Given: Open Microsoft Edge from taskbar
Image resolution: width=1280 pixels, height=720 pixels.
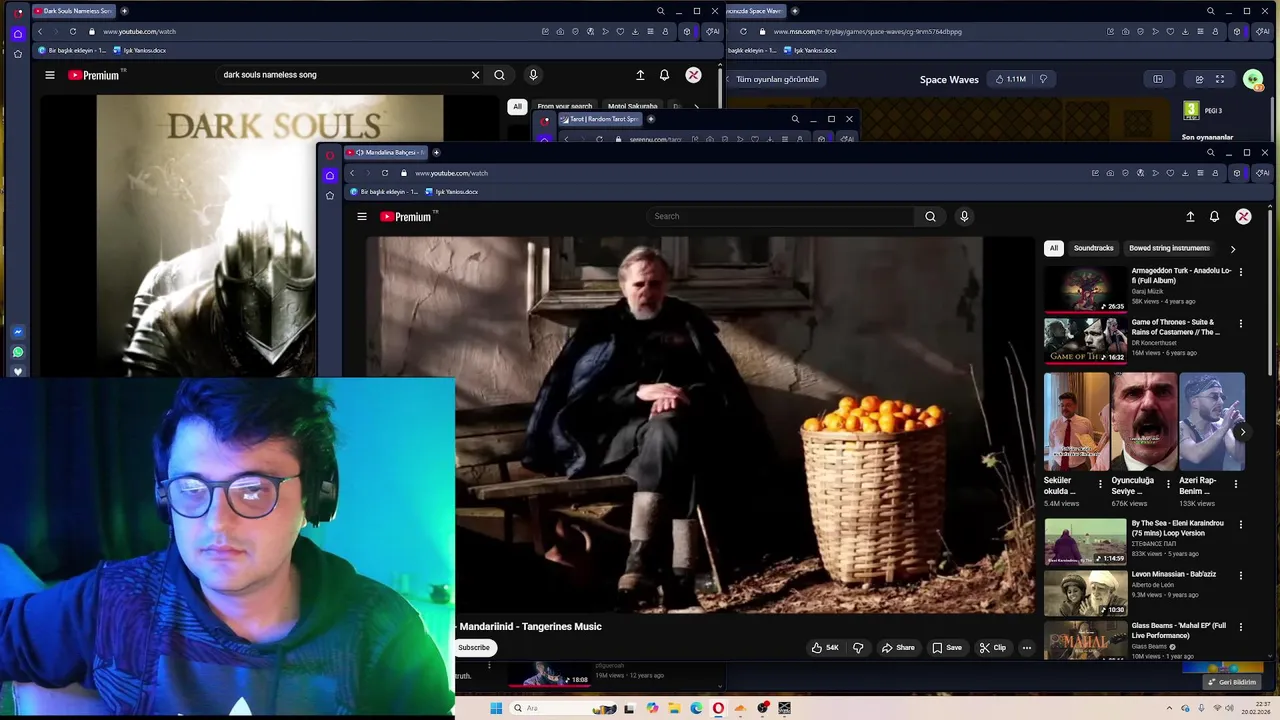Looking at the screenshot, I should tap(696, 708).
